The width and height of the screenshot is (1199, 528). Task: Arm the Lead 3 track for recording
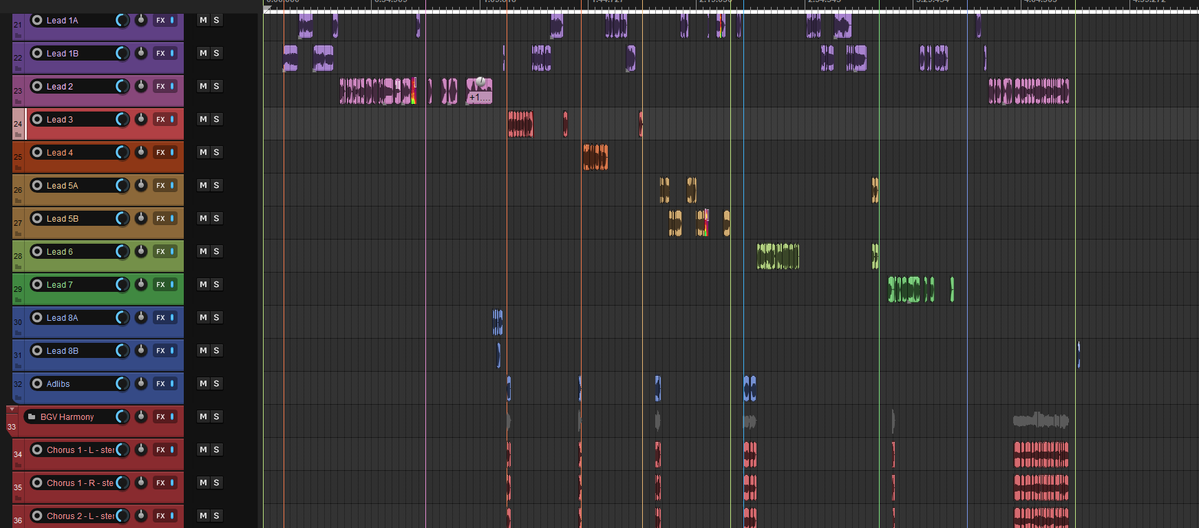37,119
